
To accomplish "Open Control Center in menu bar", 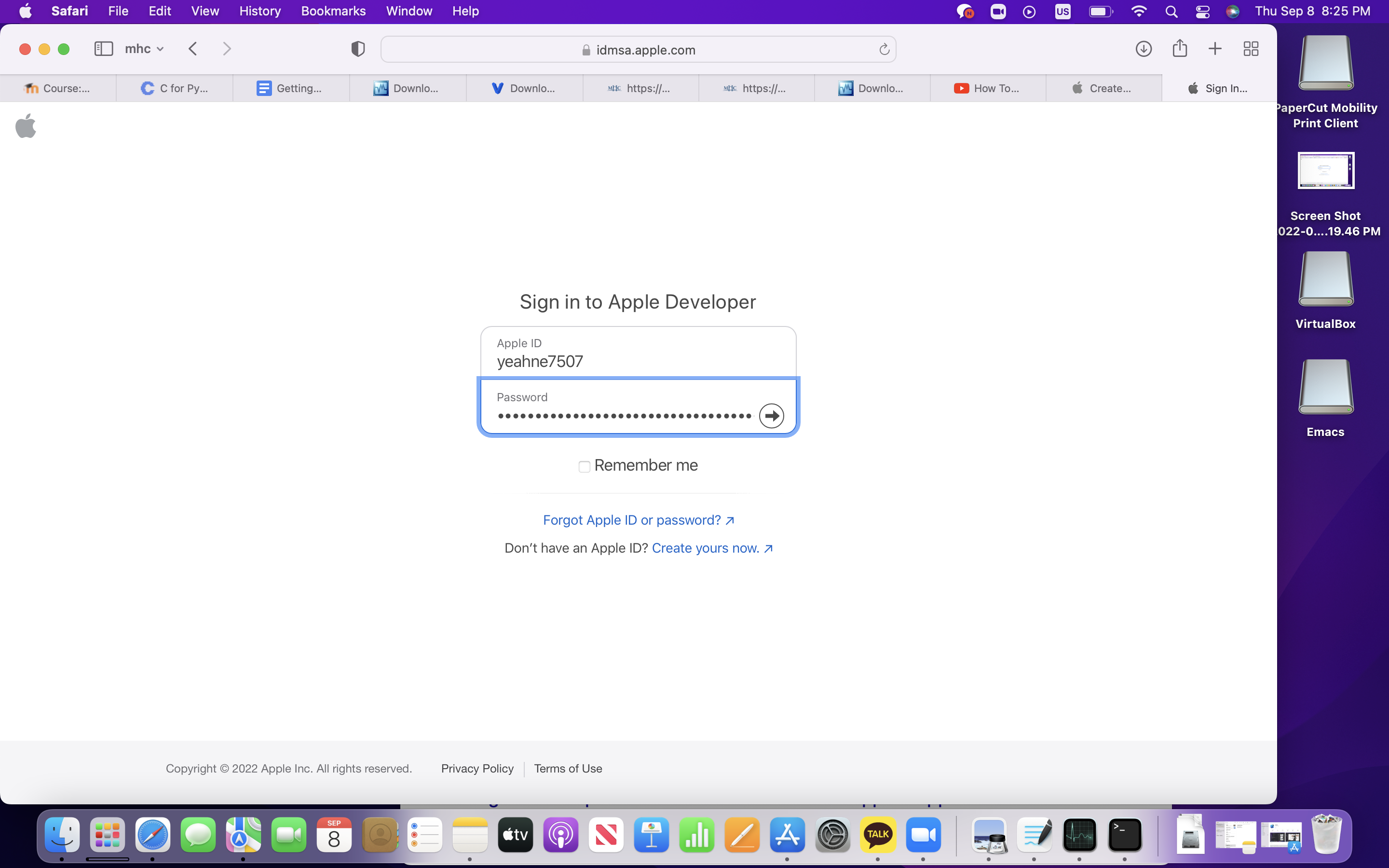I will 1202,12.
